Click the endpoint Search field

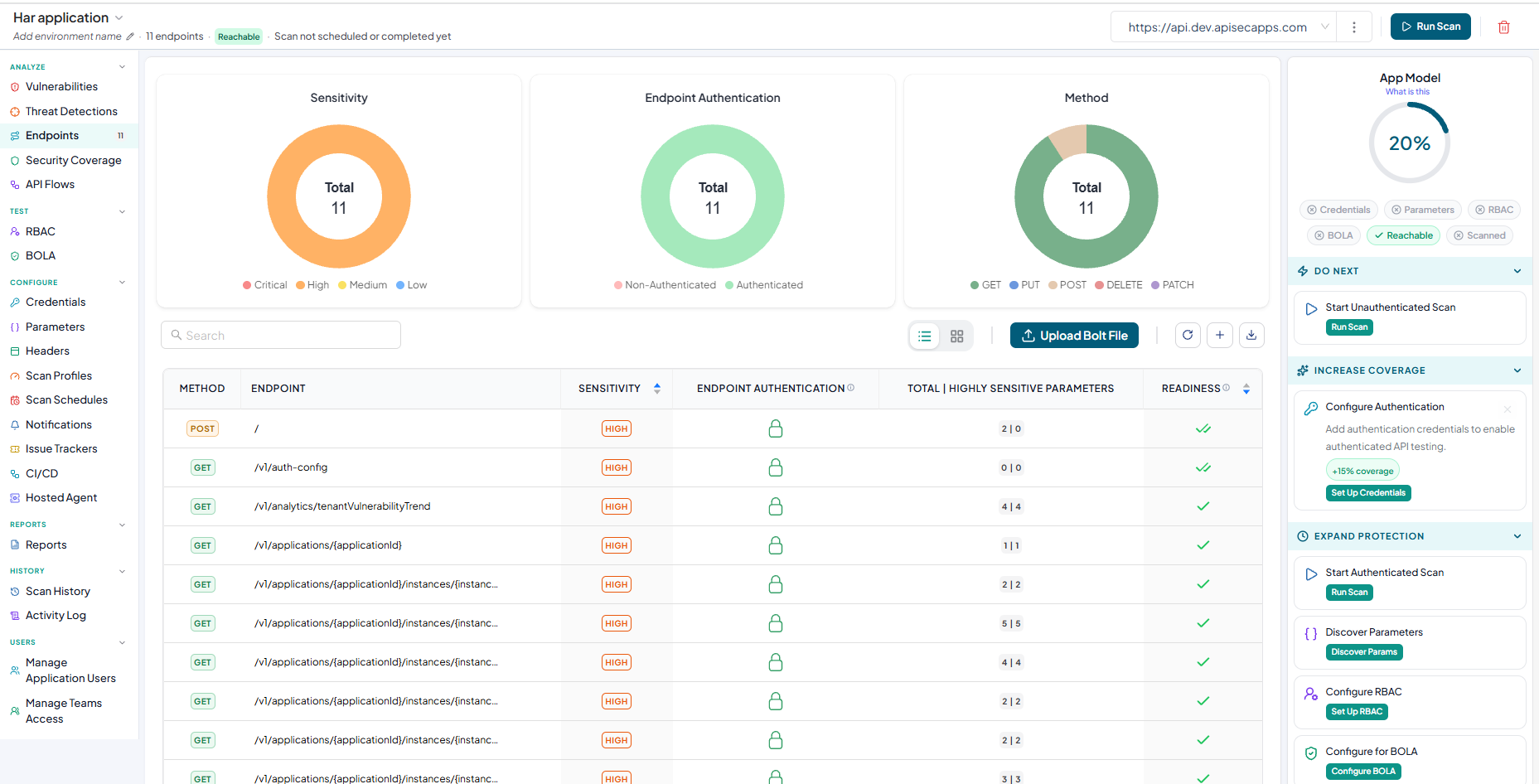281,336
